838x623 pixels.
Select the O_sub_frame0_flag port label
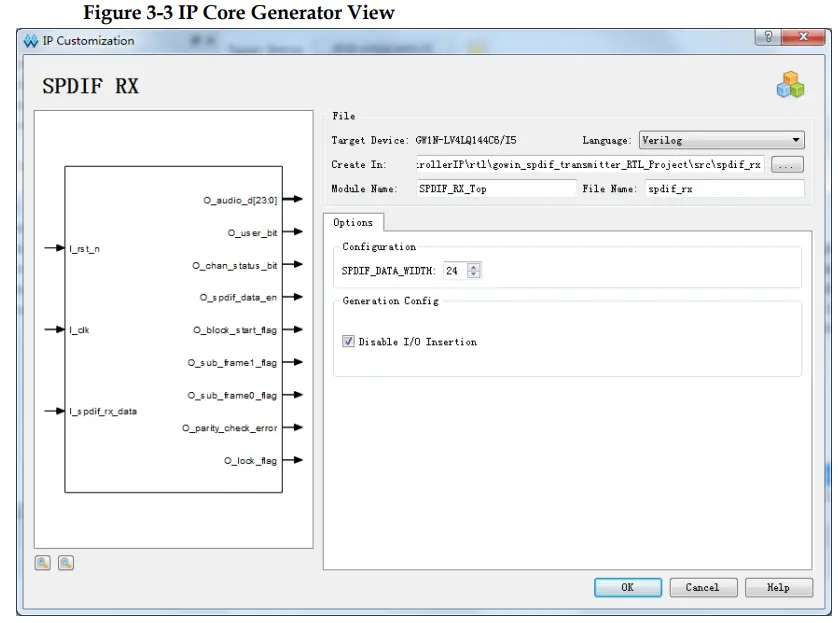point(232,395)
